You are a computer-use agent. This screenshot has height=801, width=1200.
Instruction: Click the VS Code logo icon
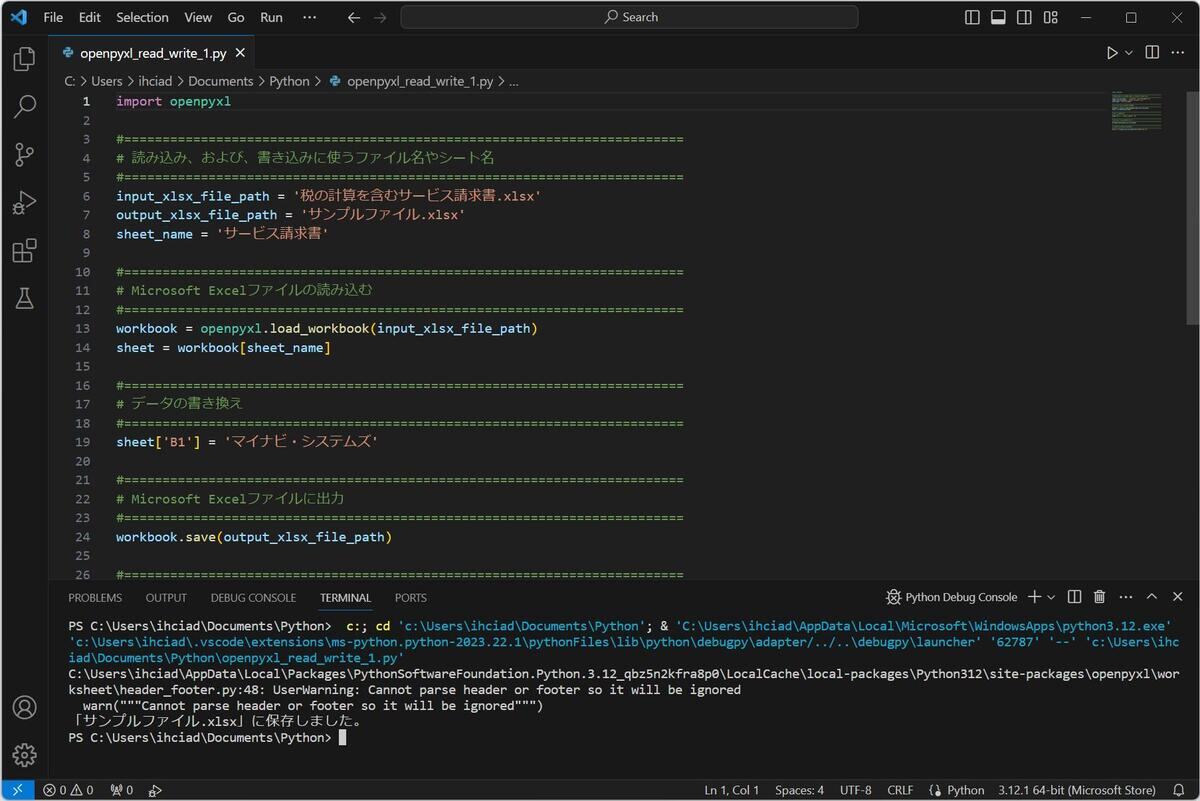coord(18,17)
